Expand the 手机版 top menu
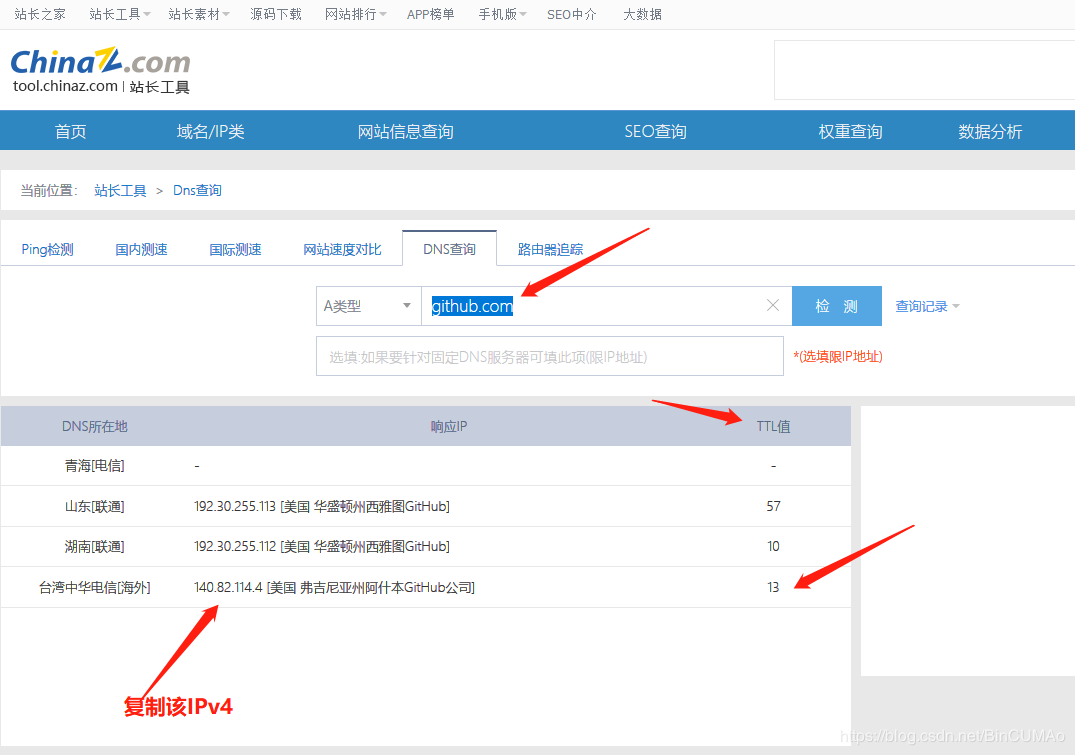 (x=502, y=14)
